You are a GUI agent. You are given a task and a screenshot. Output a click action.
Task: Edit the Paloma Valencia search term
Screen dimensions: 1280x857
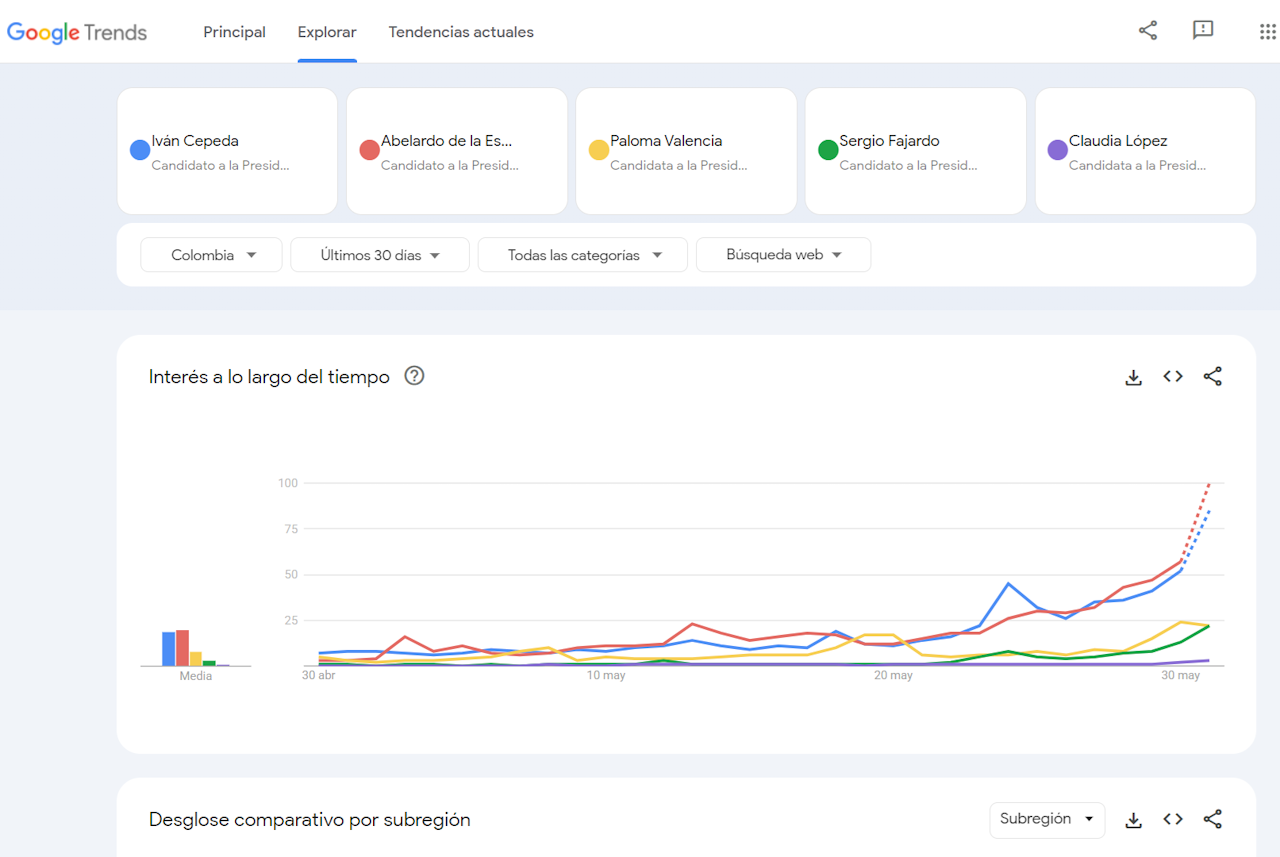[686, 151]
